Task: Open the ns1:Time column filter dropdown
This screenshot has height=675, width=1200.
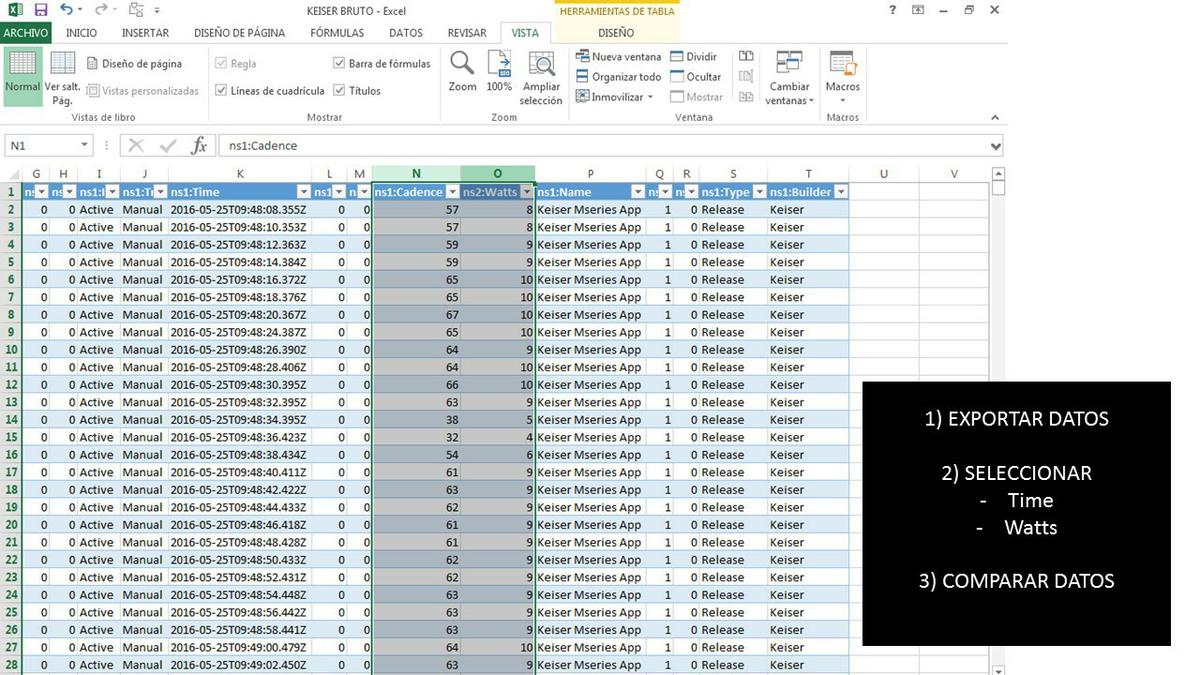Action: coord(304,192)
